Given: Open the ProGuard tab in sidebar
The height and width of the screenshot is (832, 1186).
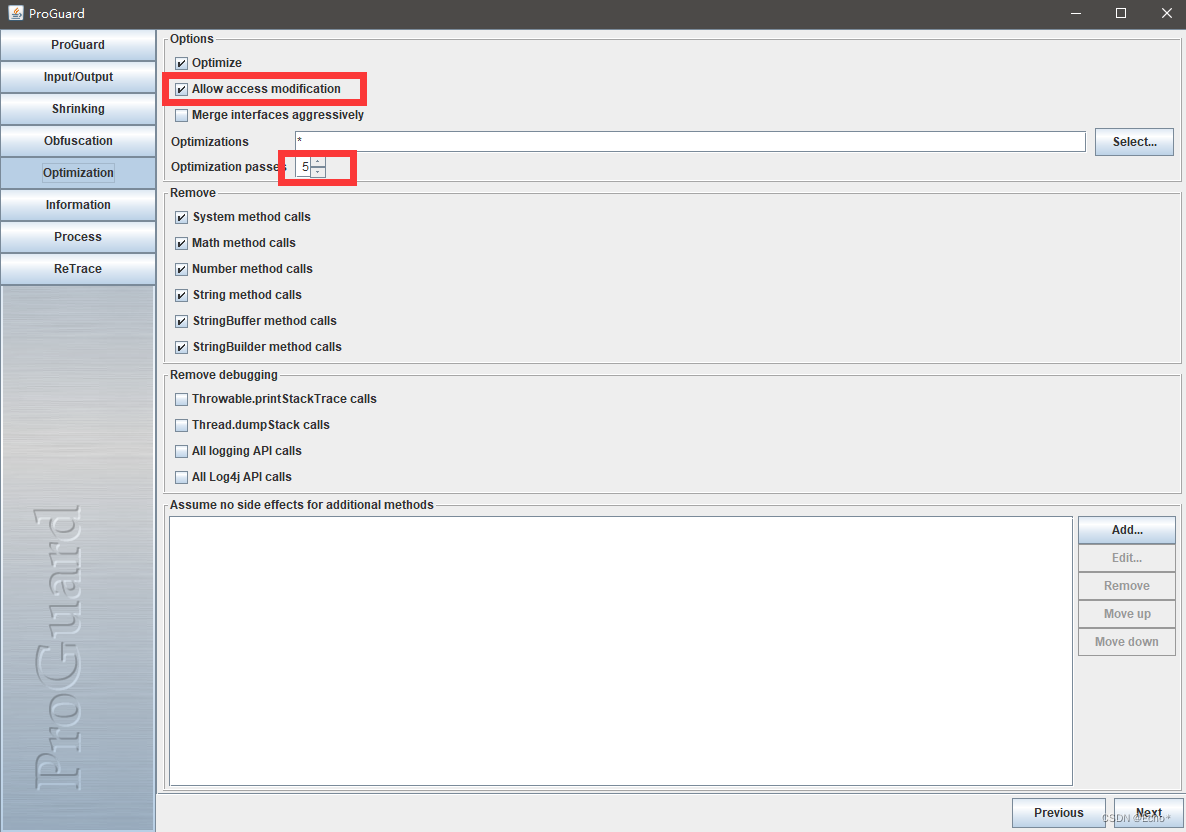Looking at the screenshot, I should [x=78, y=45].
